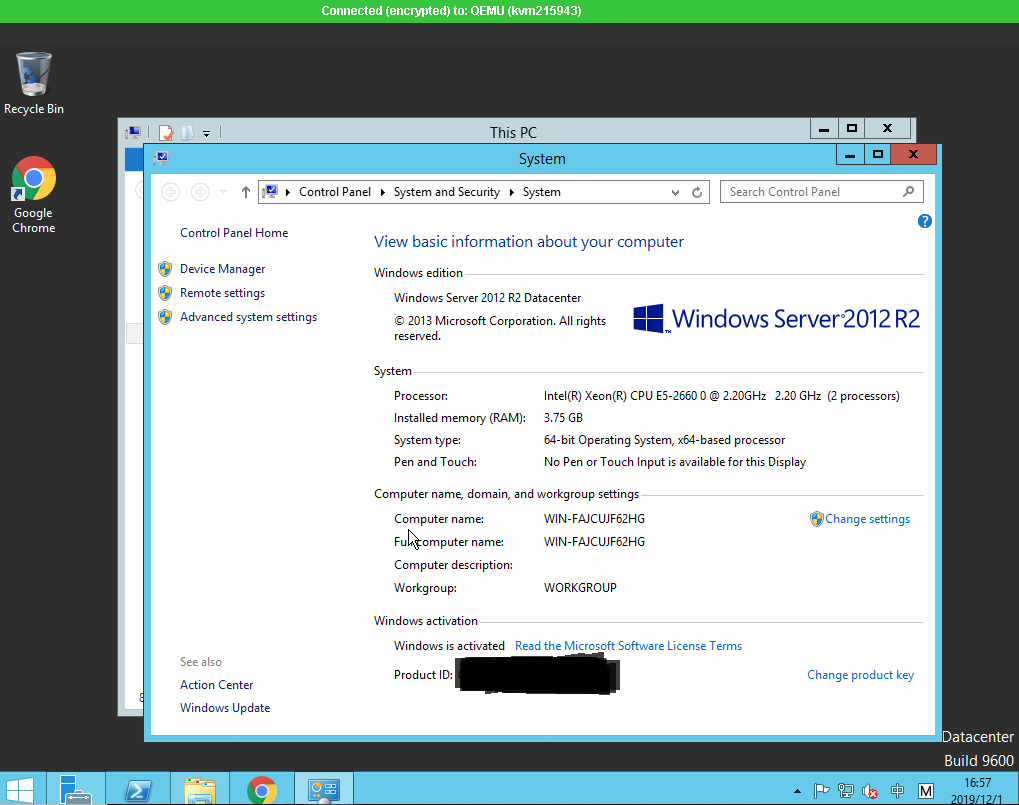
Task: Open the network tray icon
Action: pos(845,791)
